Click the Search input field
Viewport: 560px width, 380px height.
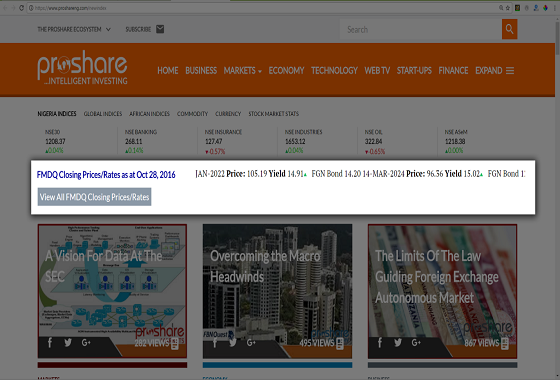(x=421, y=29)
